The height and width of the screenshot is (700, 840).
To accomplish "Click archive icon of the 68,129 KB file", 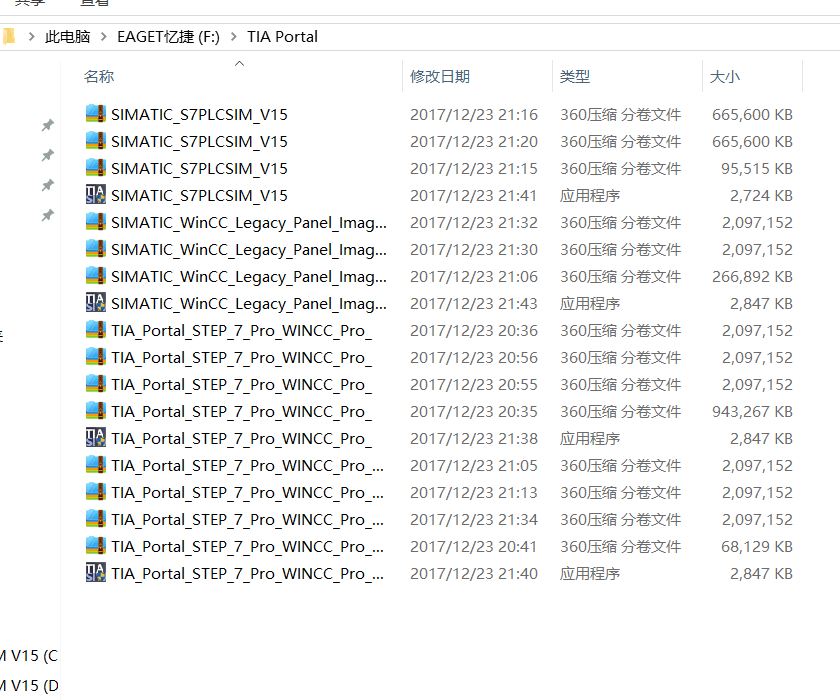I will click(95, 545).
